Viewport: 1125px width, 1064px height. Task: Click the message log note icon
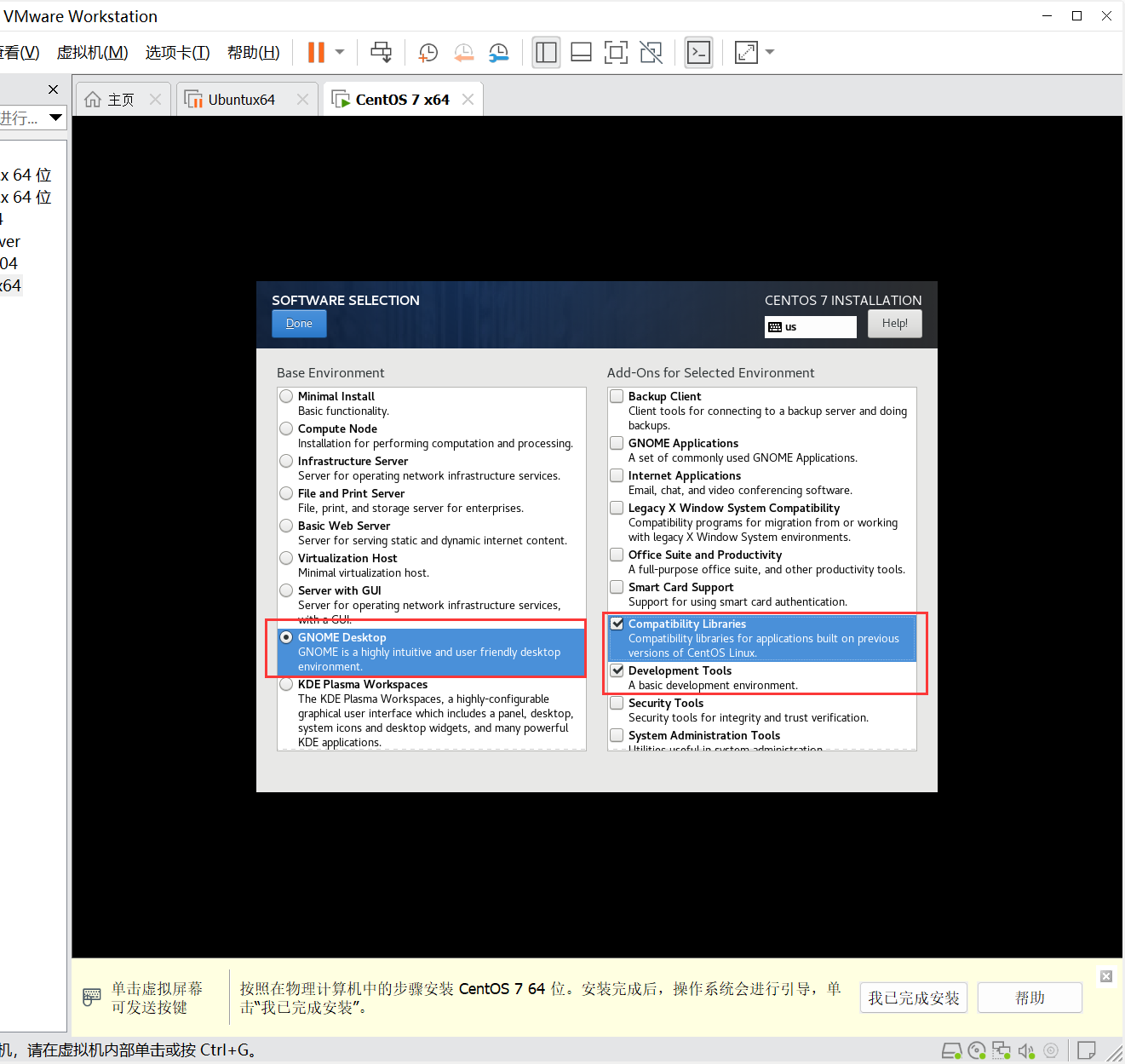(x=1087, y=1050)
